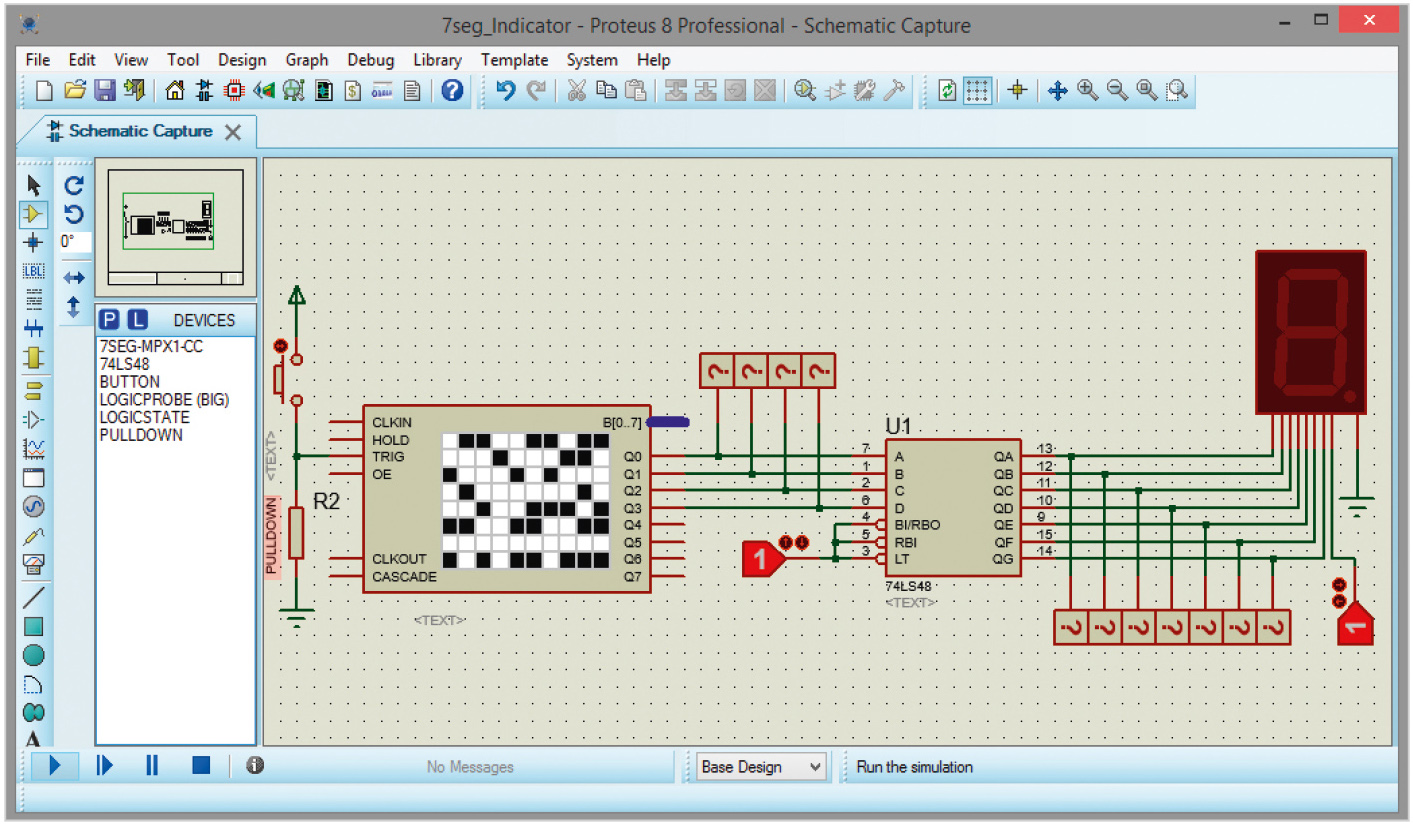Select the 2D box drawing tool
The height and width of the screenshot is (825, 1413).
34,627
